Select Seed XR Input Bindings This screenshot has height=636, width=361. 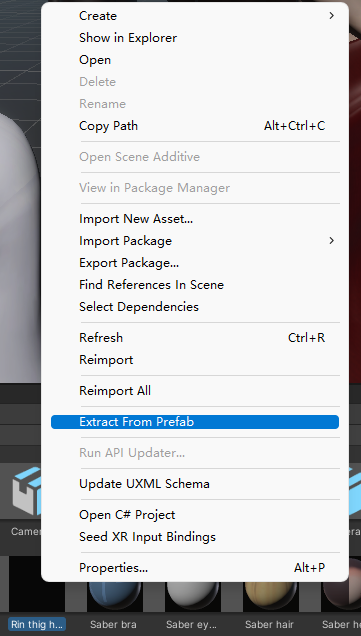(x=147, y=537)
